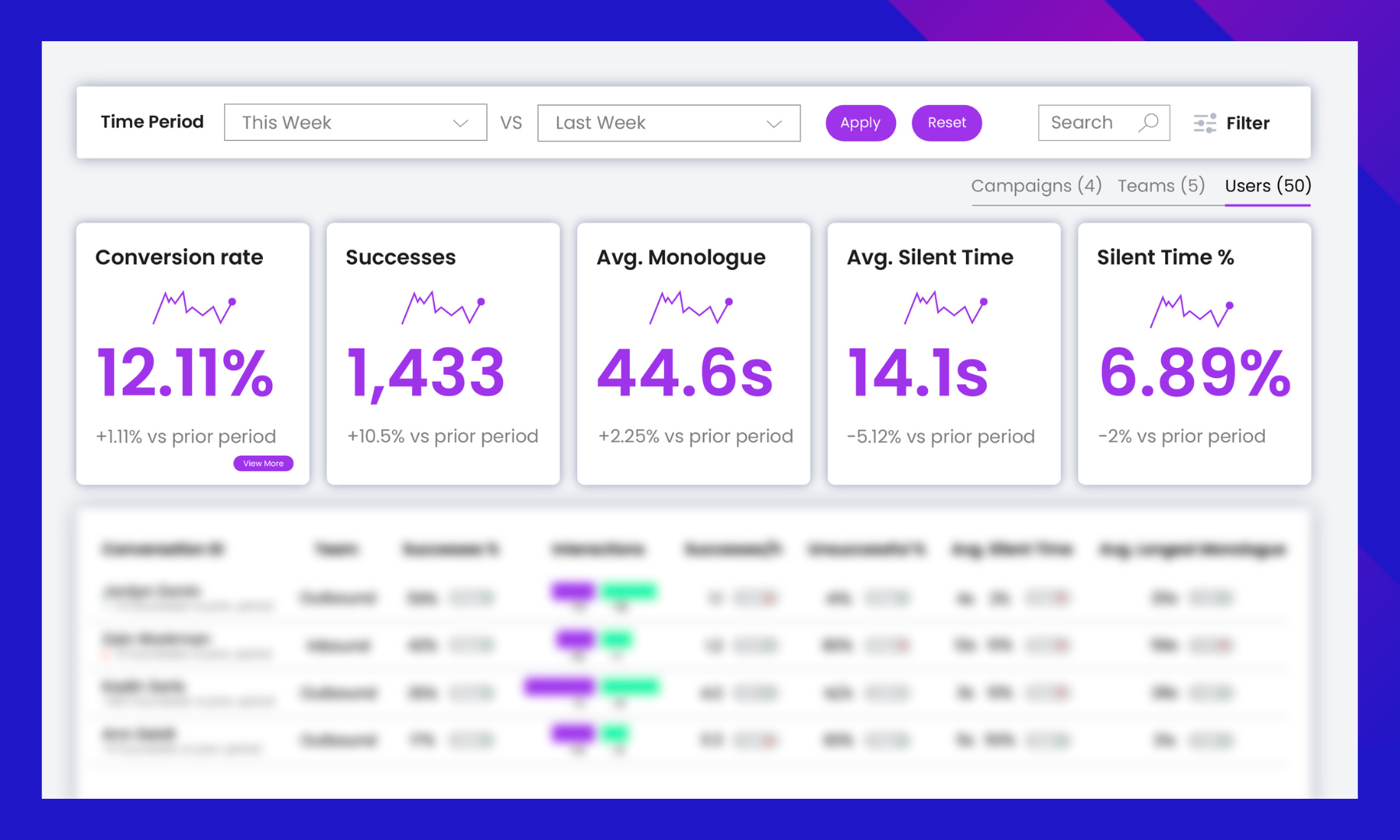Screen dimensions: 1400x840
Task: Click the Silent Time % sparkline chart
Action: (1192, 310)
